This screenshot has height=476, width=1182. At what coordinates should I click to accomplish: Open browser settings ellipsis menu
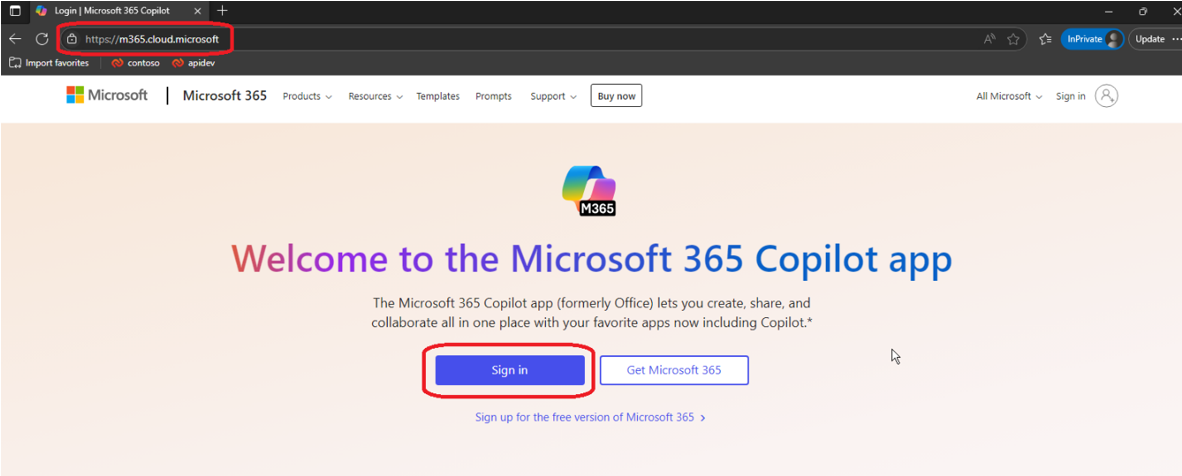click(1176, 39)
